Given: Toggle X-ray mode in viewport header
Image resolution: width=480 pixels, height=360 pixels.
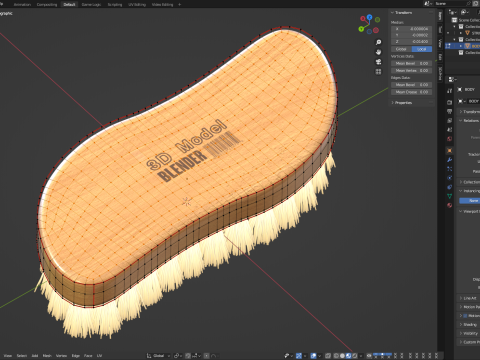Looking at the screenshot, I should pos(328,356).
